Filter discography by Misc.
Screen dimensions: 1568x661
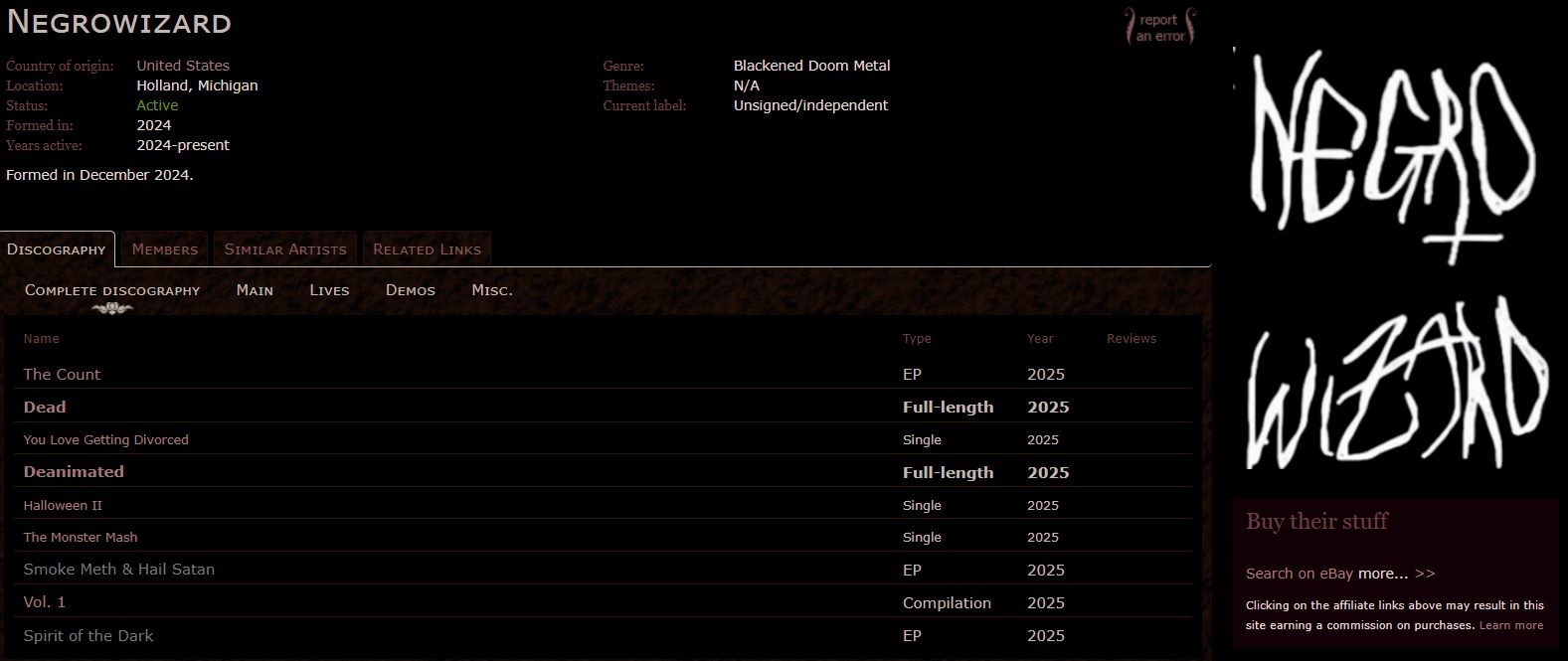(x=492, y=290)
